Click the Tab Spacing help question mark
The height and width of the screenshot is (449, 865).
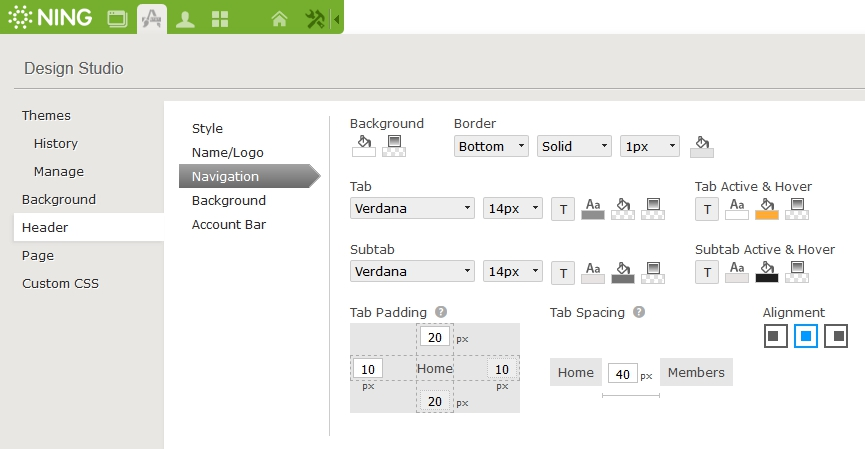click(x=639, y=312)
